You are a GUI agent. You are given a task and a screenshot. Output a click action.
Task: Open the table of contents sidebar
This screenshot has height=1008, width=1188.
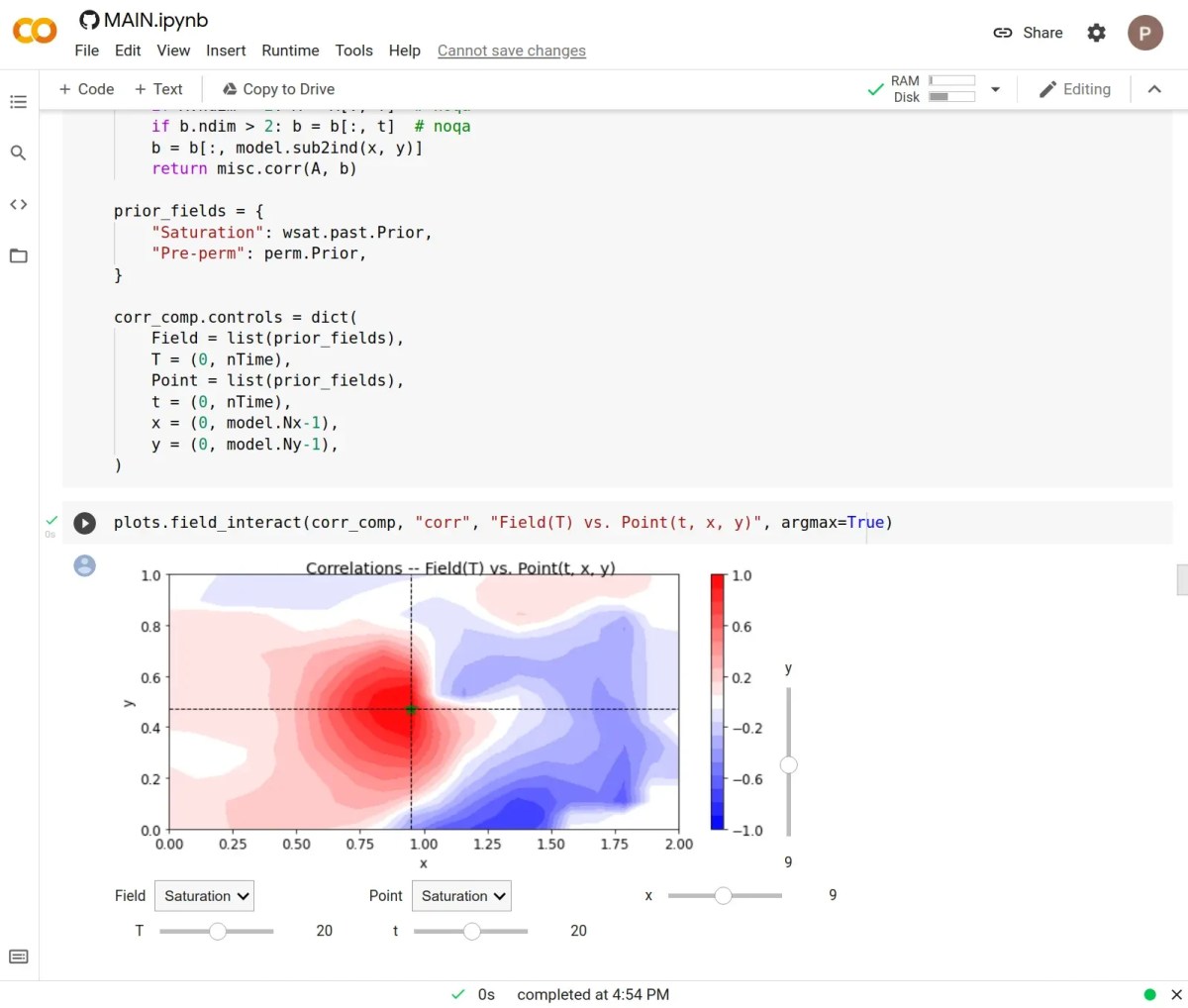pos(18,102)
